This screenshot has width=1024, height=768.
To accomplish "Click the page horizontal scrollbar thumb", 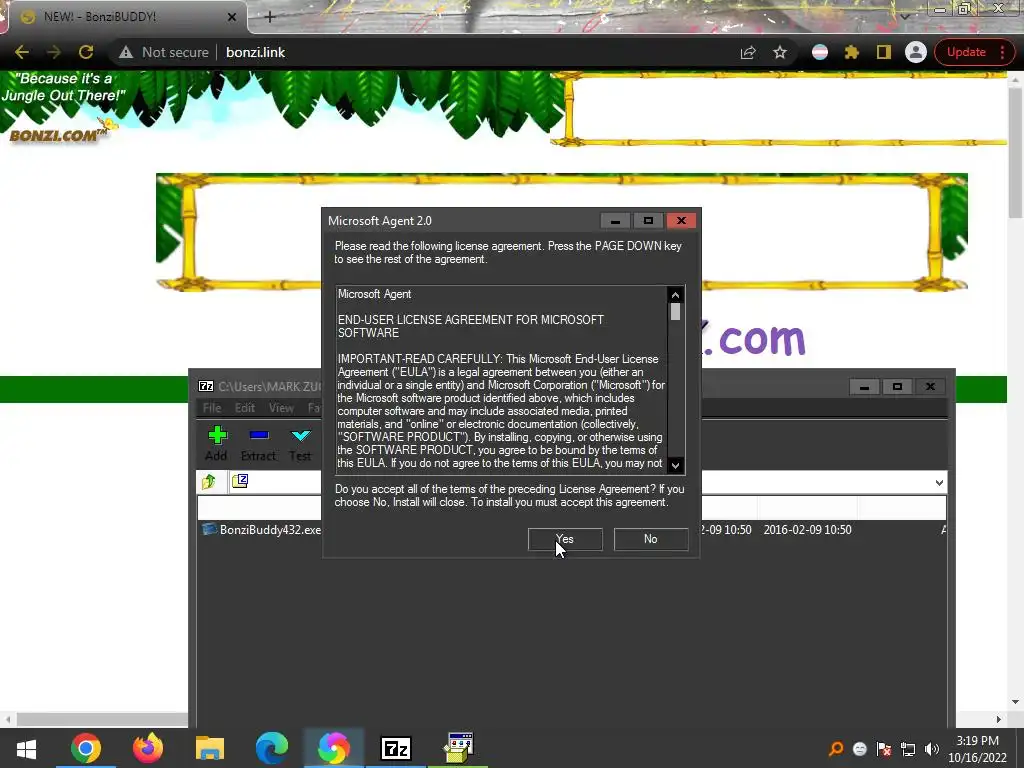I will 103,719.
